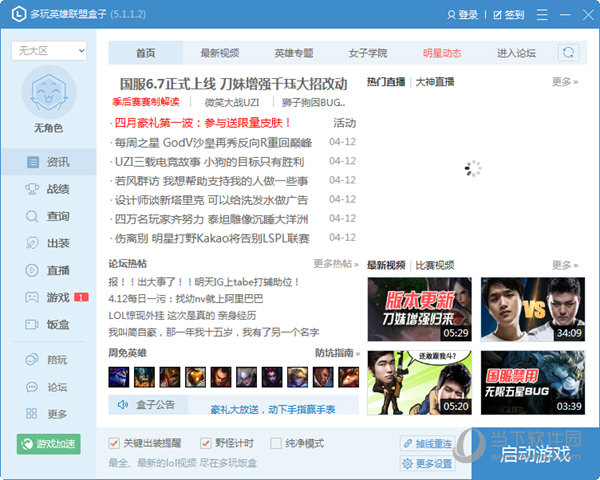The width and height of the screenshot is (600, 480).
Task: Switch to the 英雄专题 tab
Action: pos(293,53)
